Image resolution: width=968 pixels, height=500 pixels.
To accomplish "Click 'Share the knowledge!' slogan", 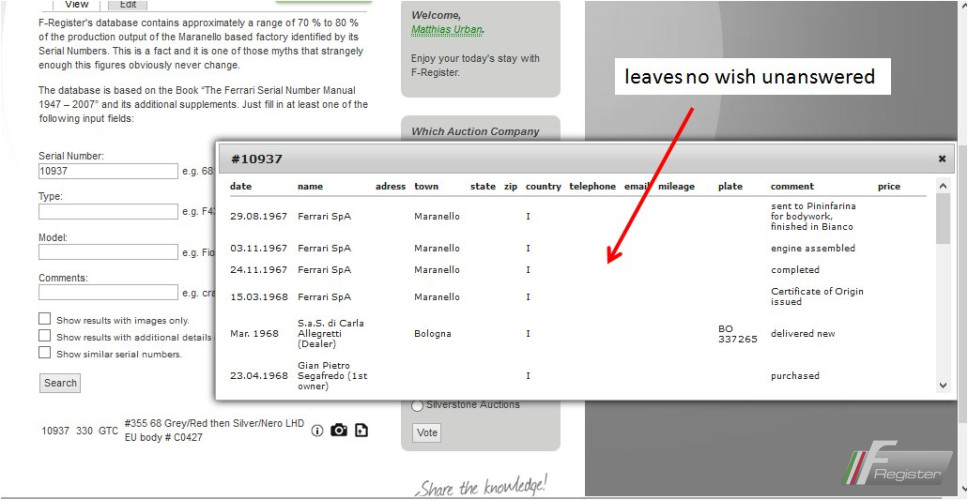I will coord(482,485).
